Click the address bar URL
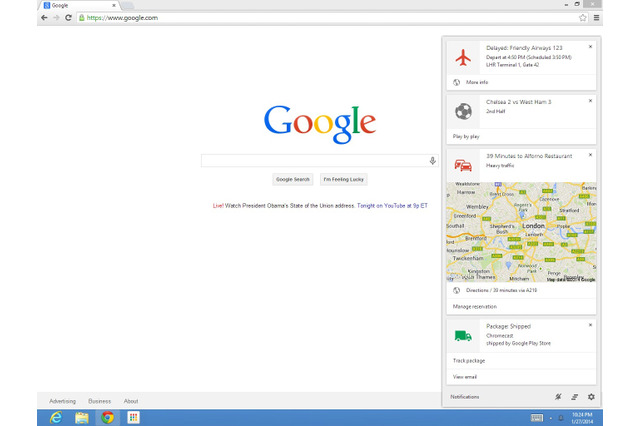This screenshot has width=640, height=426. pyautogui.click(x=122, y=18)
